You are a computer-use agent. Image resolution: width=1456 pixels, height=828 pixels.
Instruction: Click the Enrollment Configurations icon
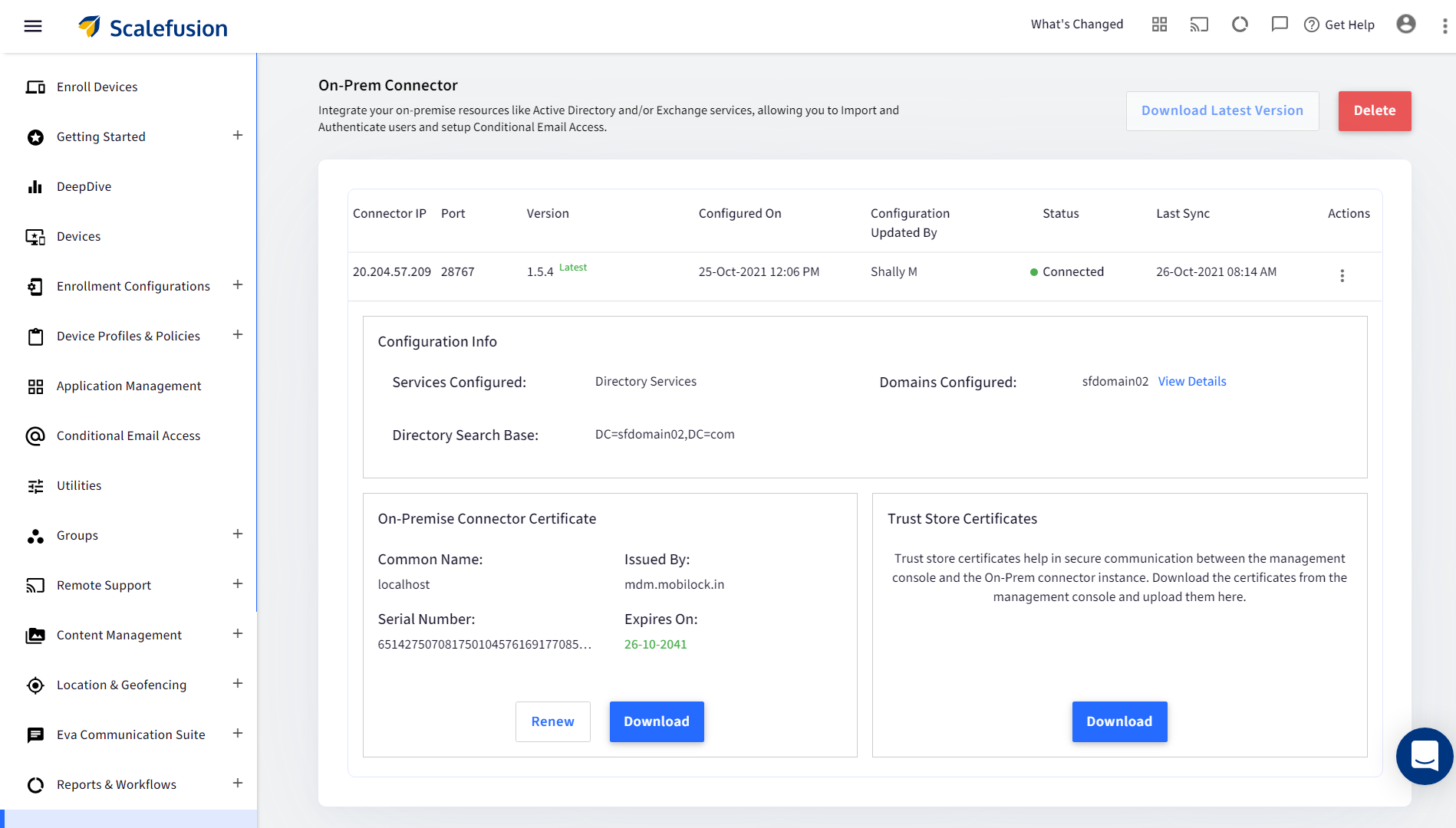[35, 287]
